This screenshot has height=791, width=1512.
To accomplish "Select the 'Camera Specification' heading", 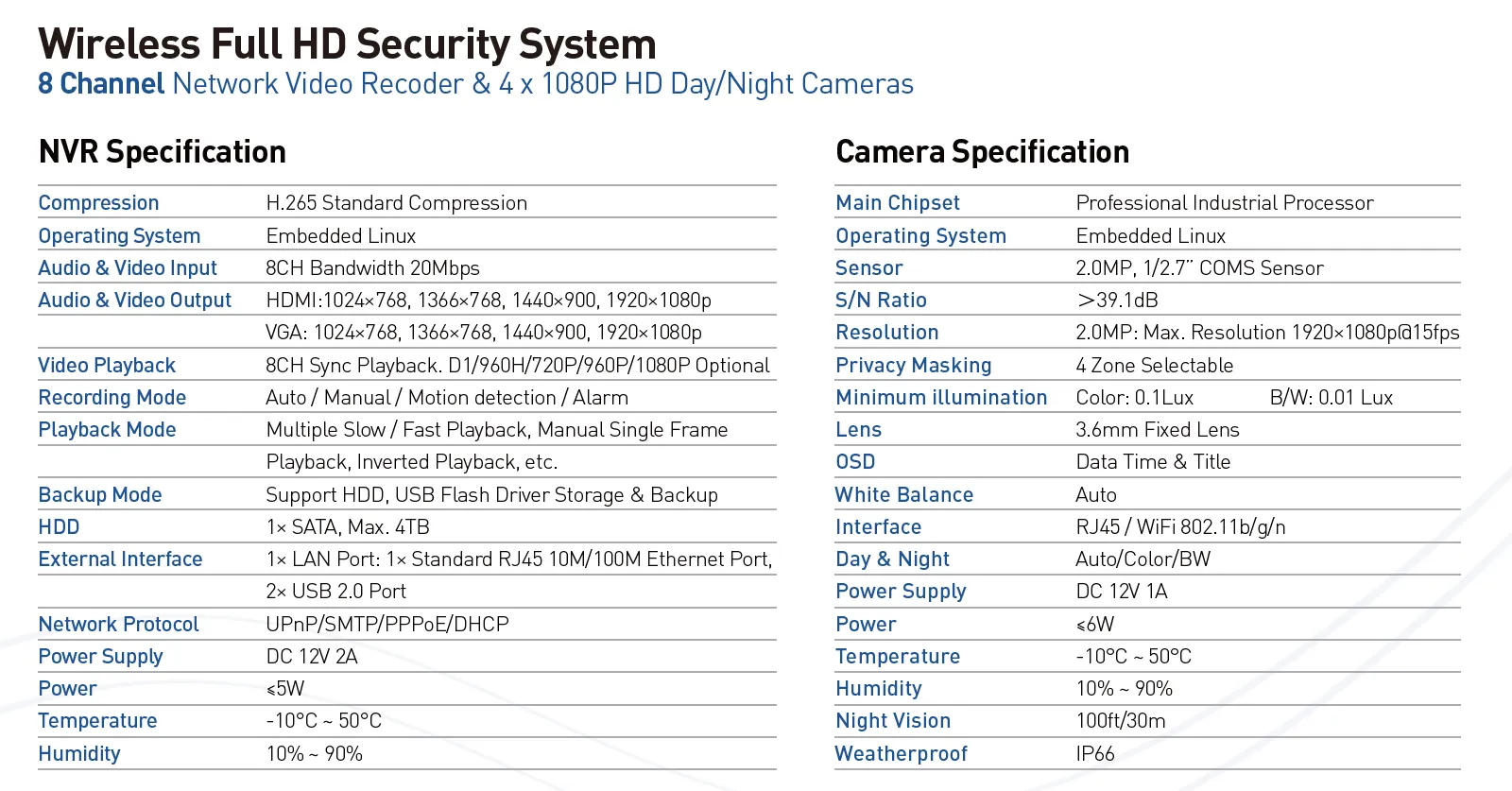I will (982, 152).
